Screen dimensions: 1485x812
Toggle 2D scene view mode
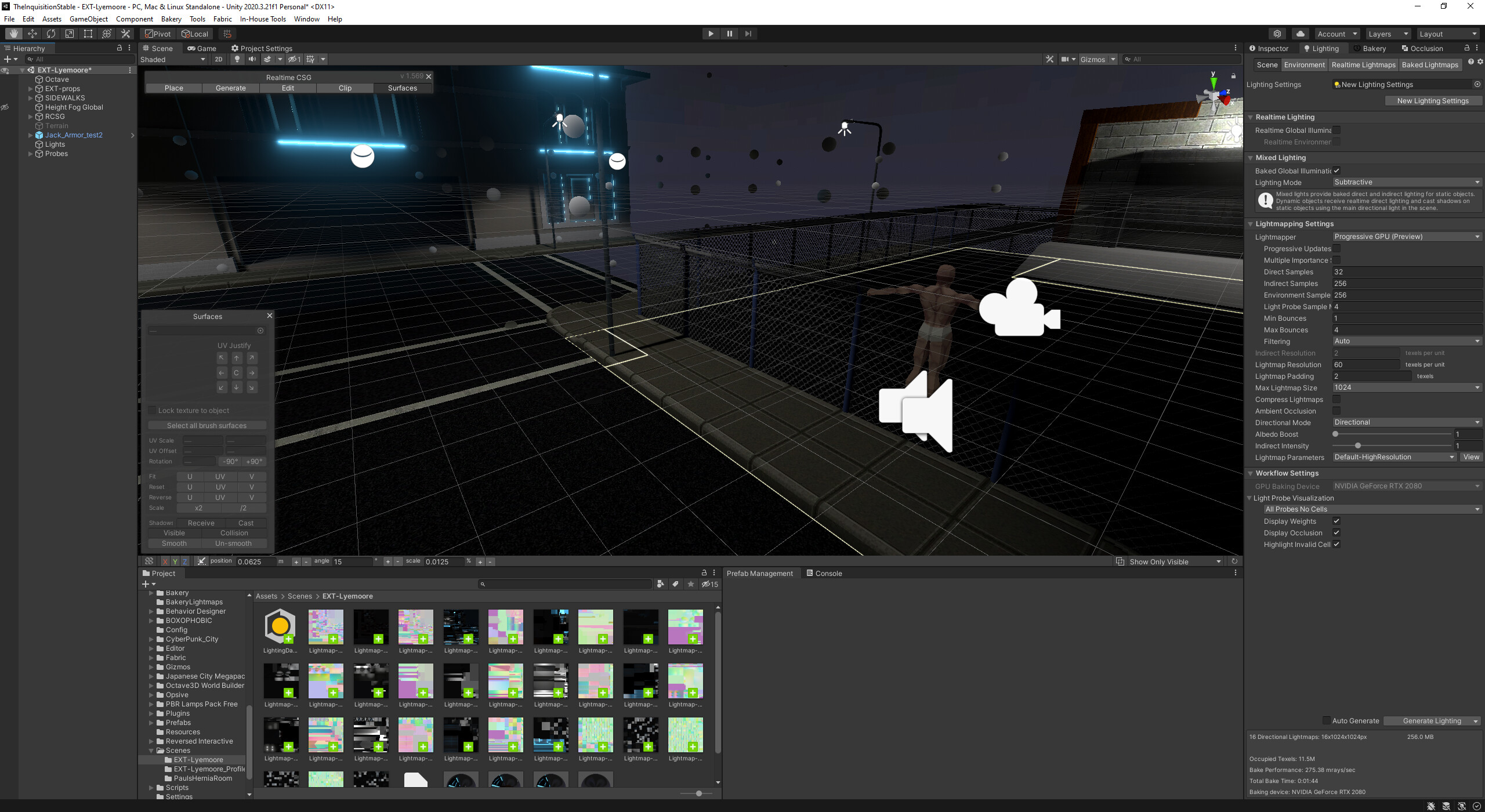pos(219,59)
